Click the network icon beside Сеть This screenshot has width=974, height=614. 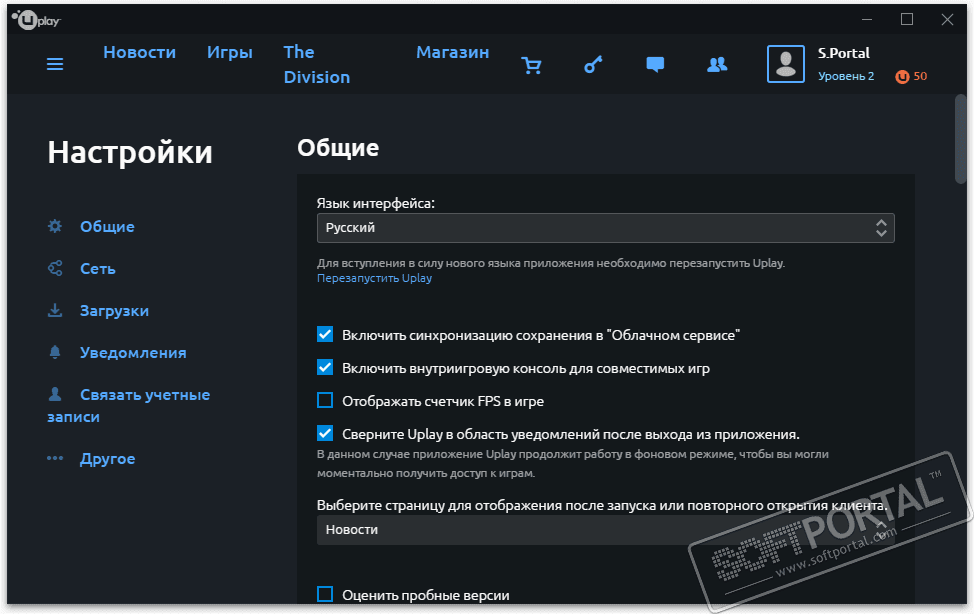click(55, 268)
